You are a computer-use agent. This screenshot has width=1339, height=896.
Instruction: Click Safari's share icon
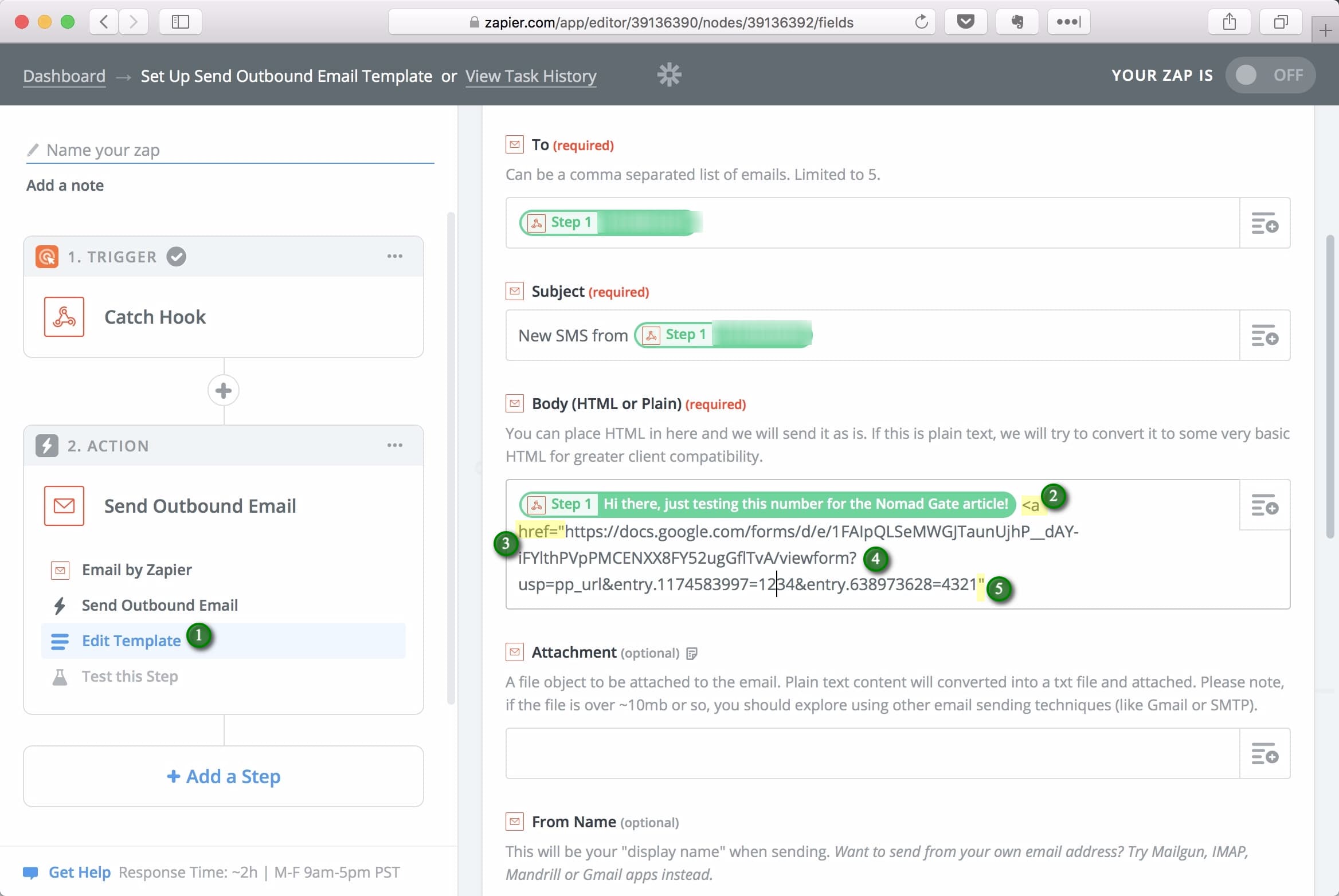1229,22
